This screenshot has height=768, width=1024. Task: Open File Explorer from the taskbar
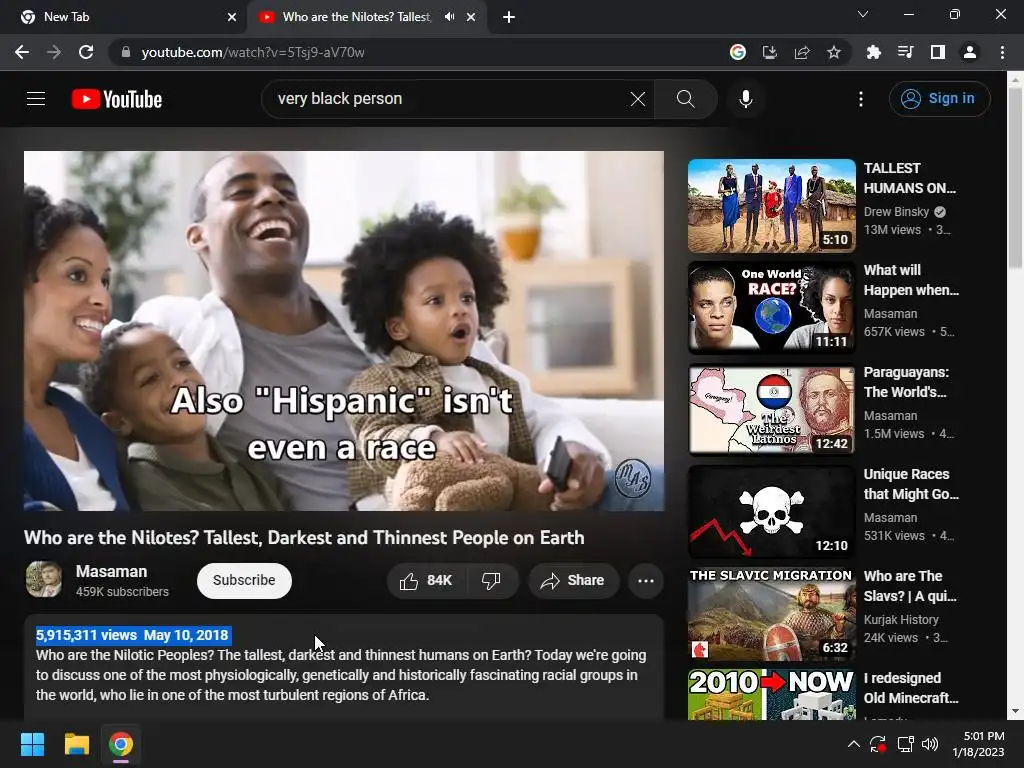(76, 744)
